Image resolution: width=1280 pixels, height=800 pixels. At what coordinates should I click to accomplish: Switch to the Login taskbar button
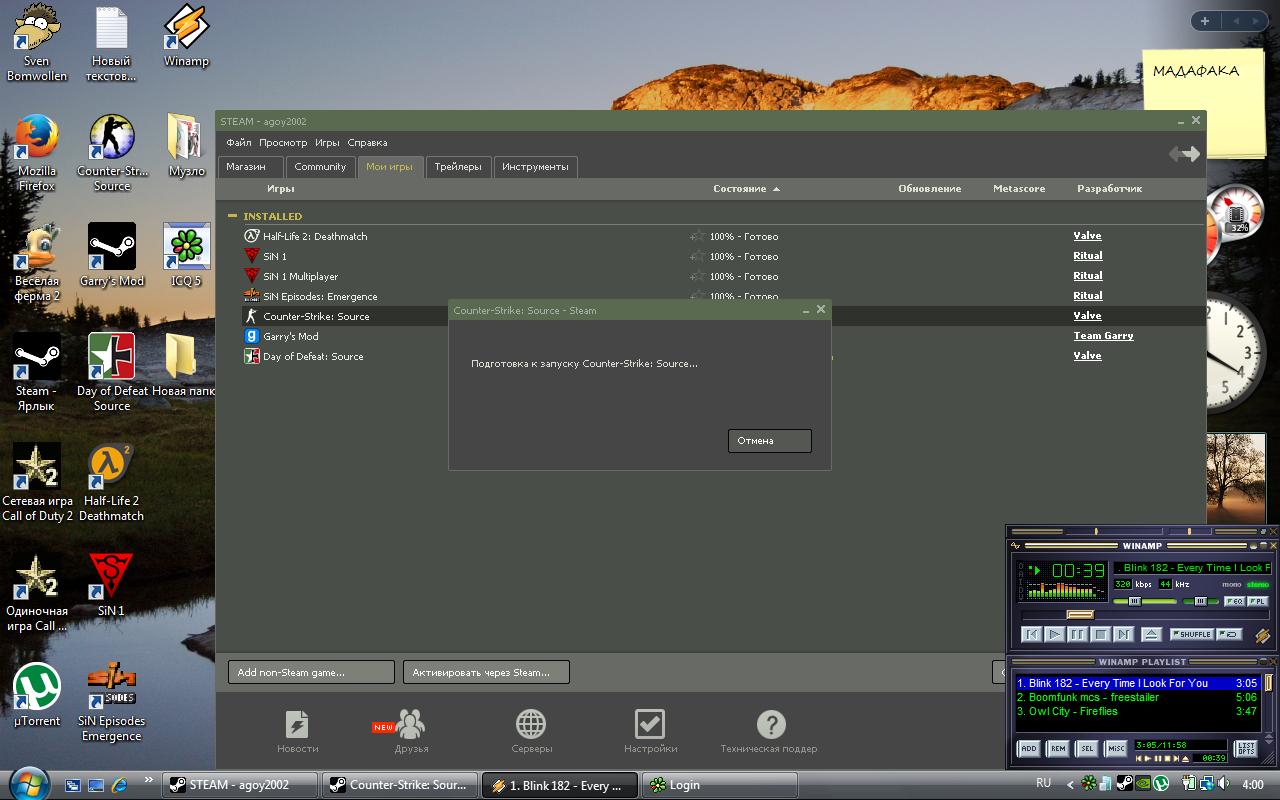coord(722,785)
